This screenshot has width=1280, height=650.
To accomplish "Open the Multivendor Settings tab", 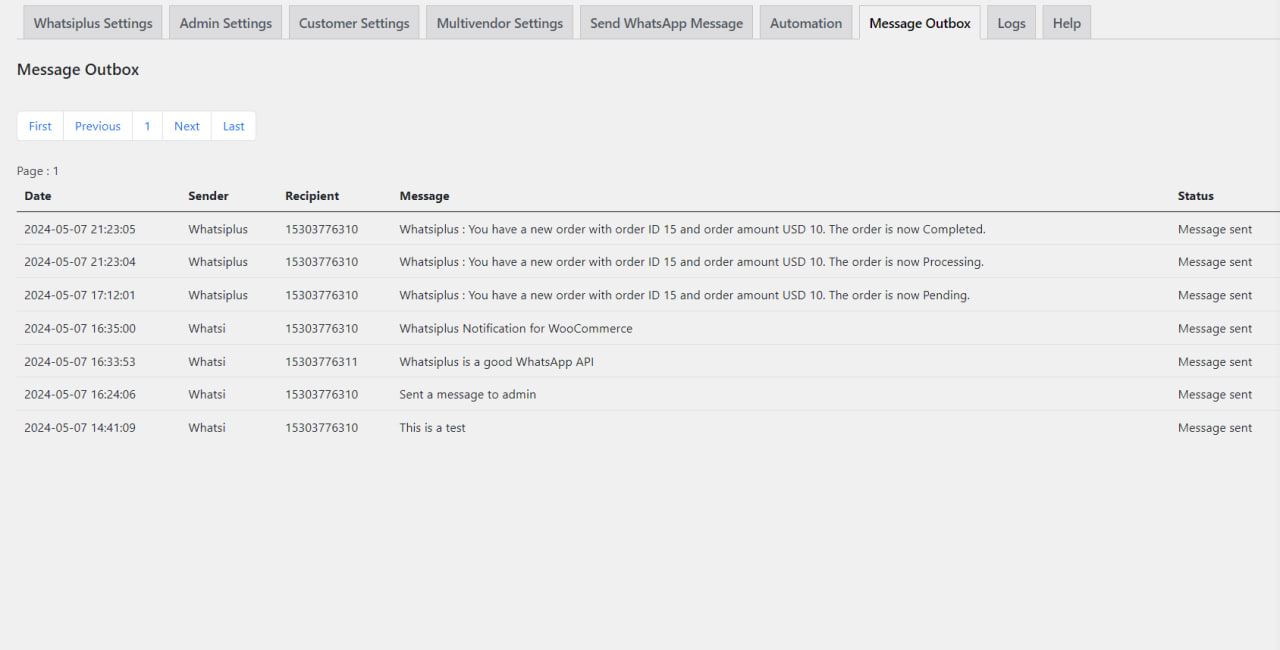I will tap(499, 22).
